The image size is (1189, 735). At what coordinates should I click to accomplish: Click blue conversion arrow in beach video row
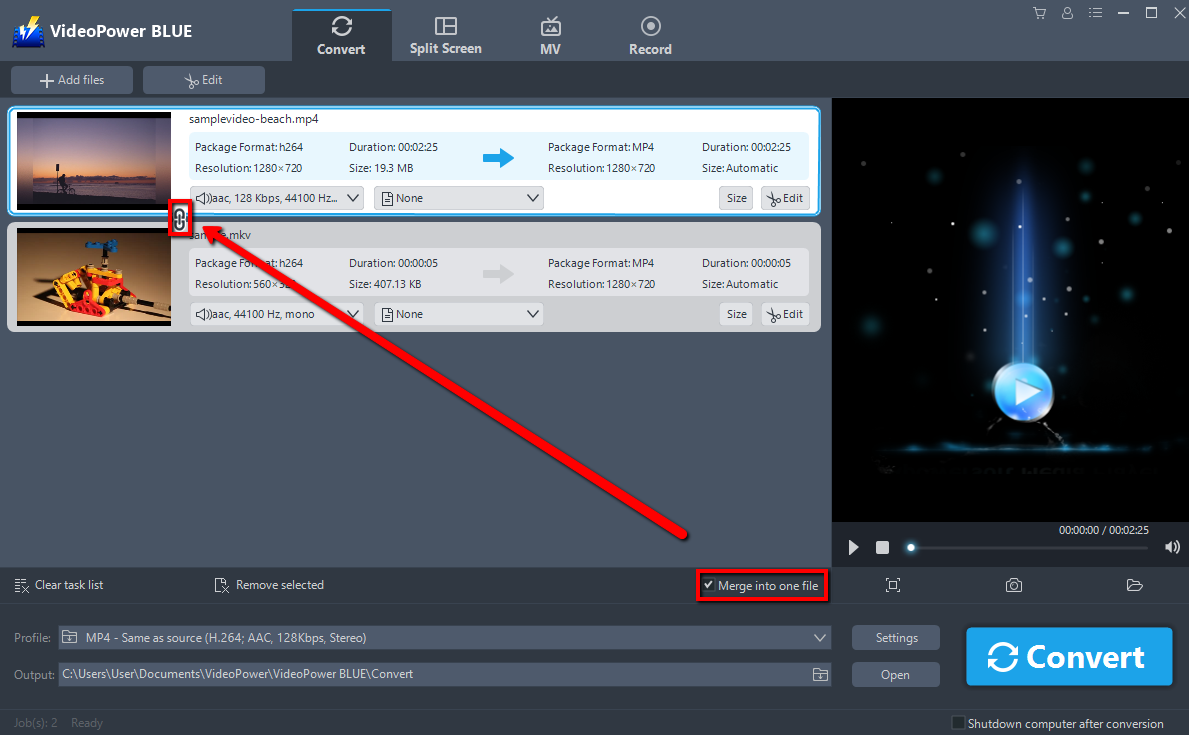point(498,158)
